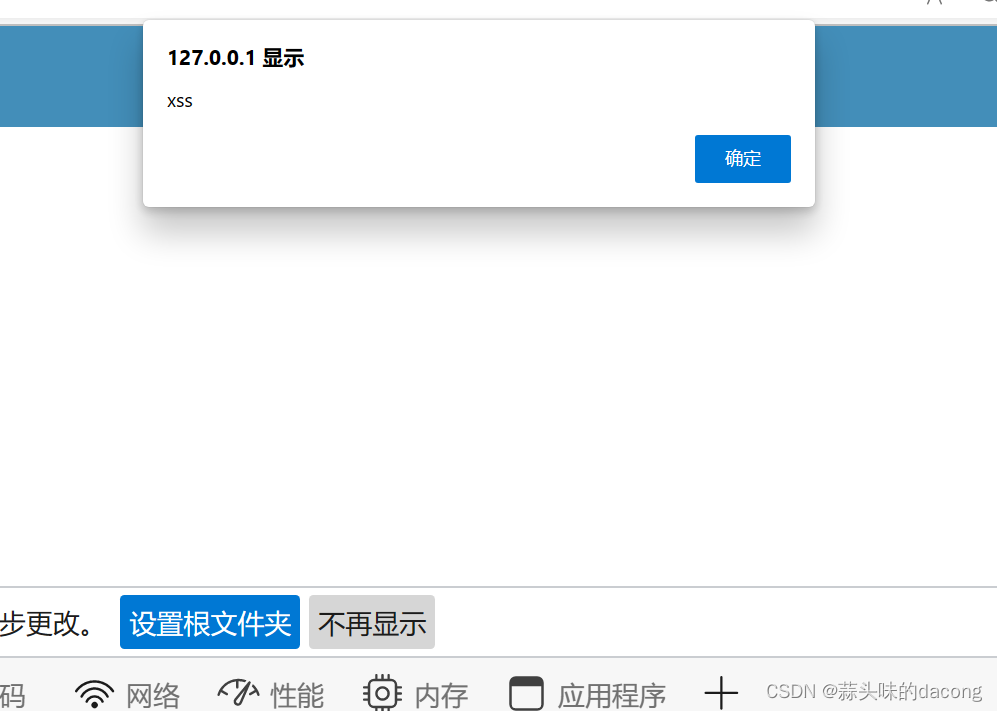Select the speedometer icon on the 性能 tab
This screenshot has height=711, width=997.
click(237, 691)
